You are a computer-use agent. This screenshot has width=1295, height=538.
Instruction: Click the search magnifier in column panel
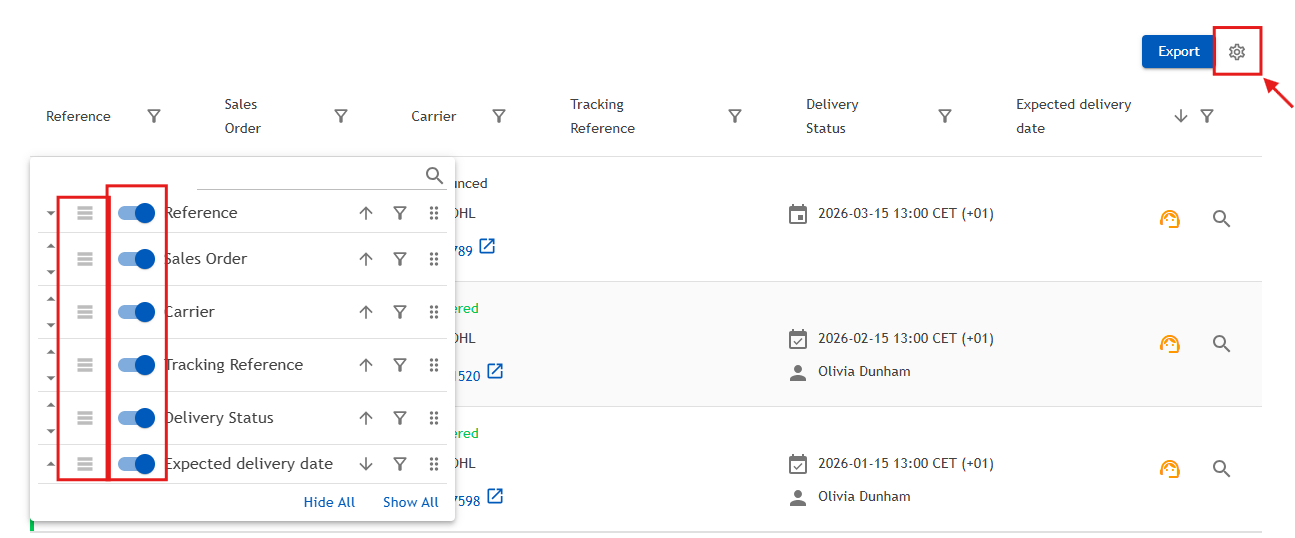click(x=434, y=176)
